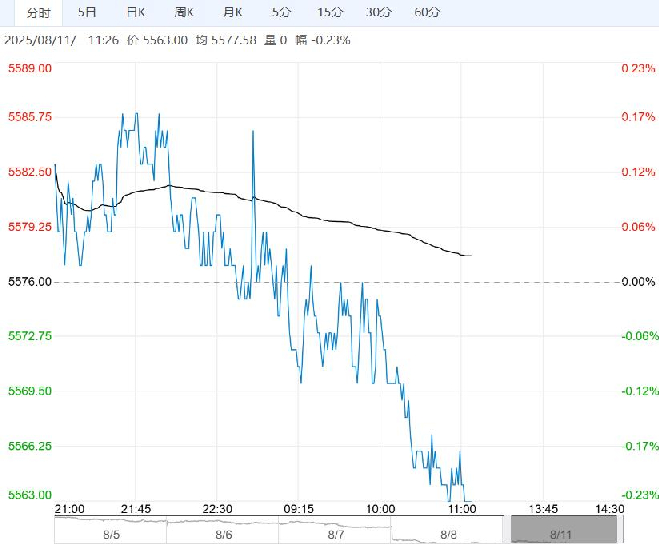Select the 分时 intraday tab
The image size is (659, 546).
[39, 13]
